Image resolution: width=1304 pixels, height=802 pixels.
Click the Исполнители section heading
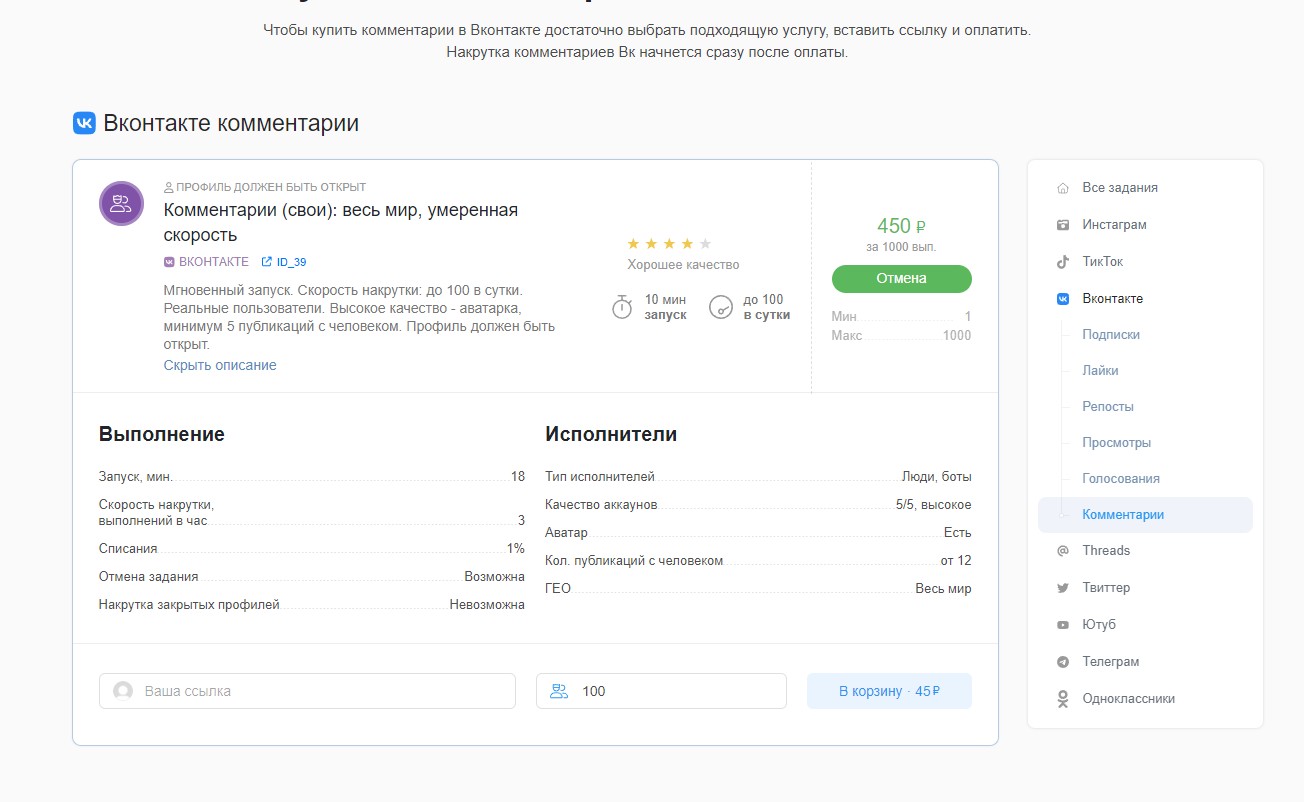point(611,434)
